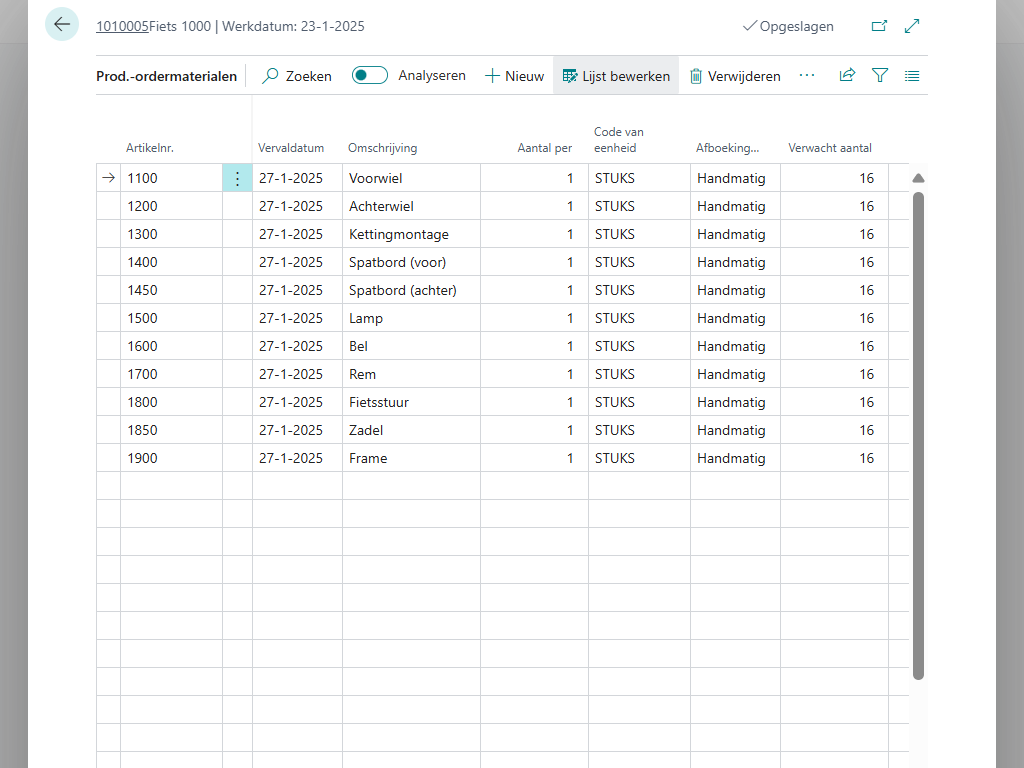Image resolution: width=1024 pixels, height=768 pixels.
Task: Click Nieuw to add a line
Action: click(x=514, y=76)
